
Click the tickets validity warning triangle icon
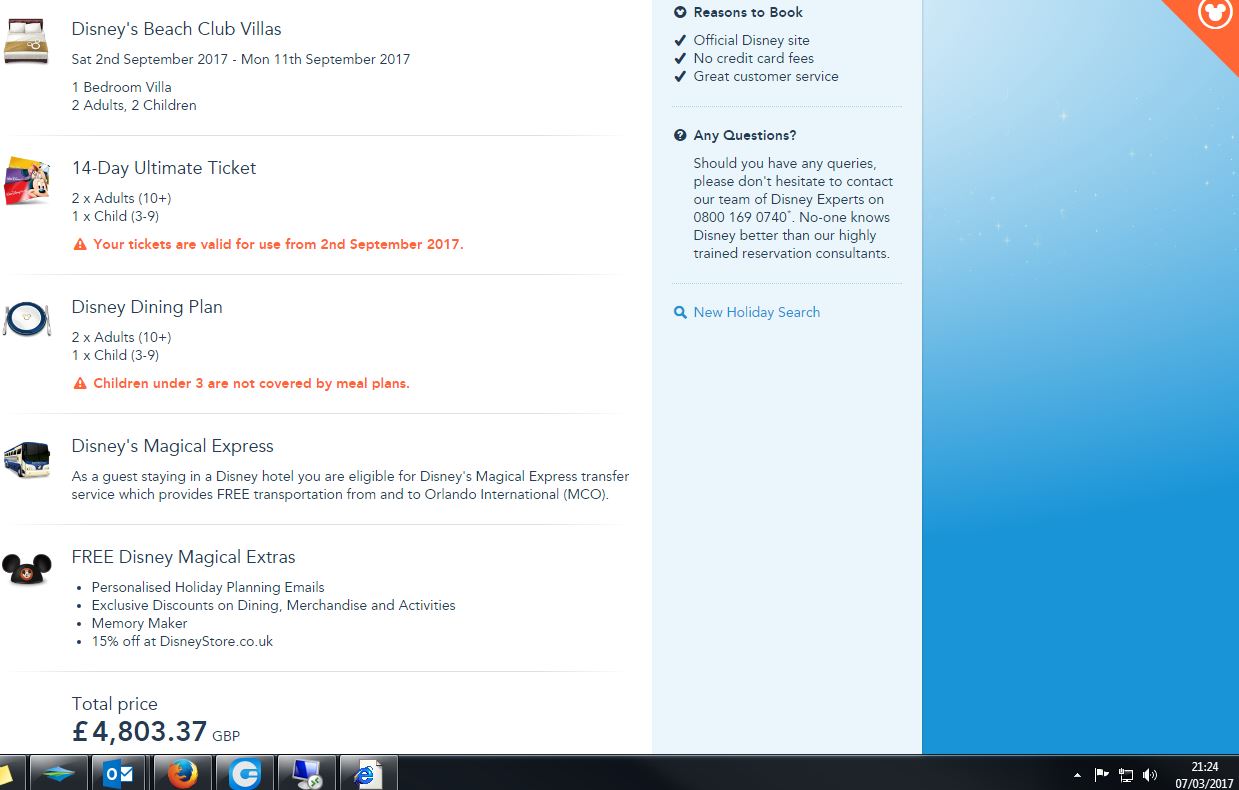[x=80, y=244]
